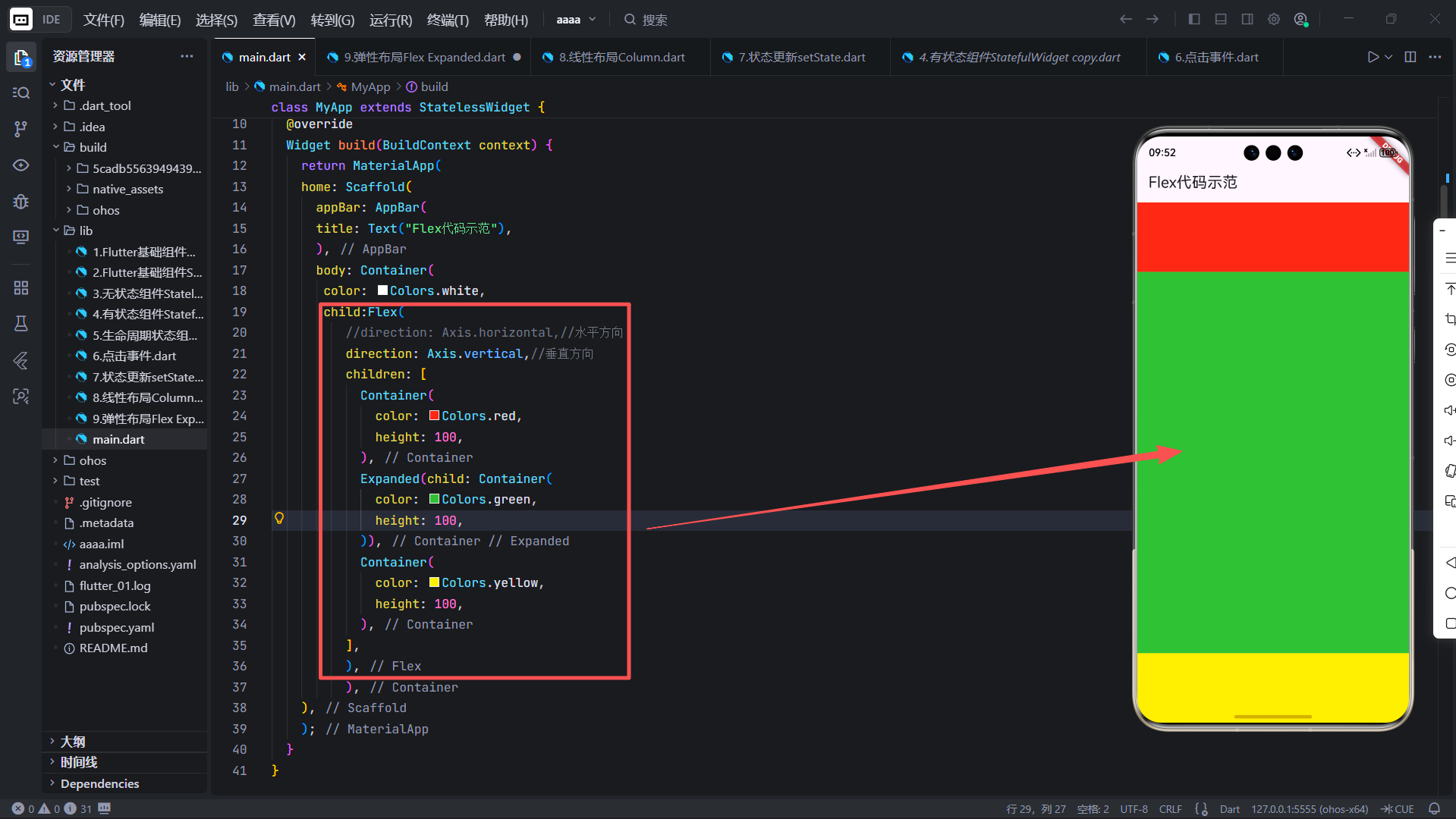Click the UTF-8 encoding in status bar
Viewport: 1456px width, 819px height.
coord(1134,808)
